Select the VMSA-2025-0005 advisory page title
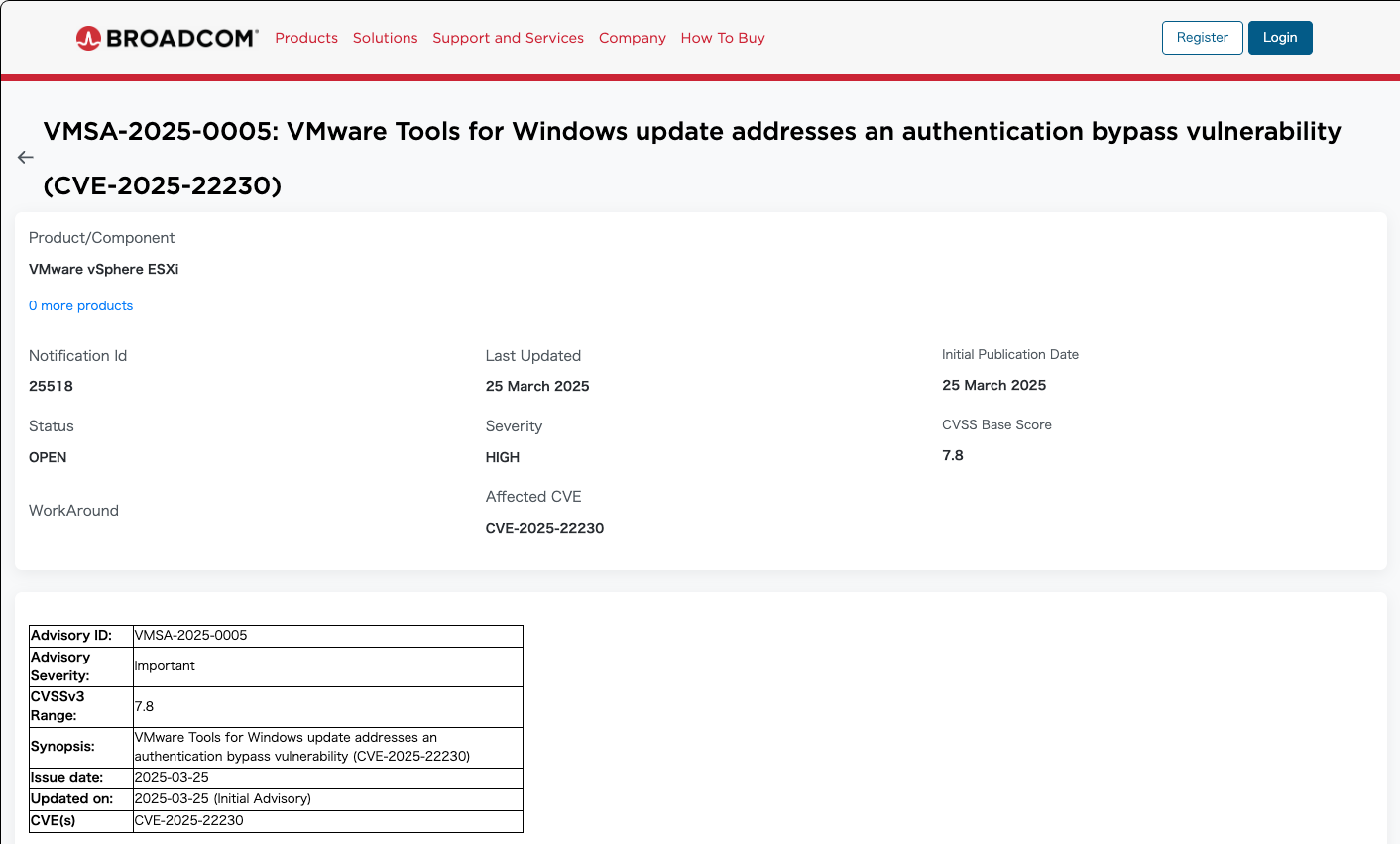This screenshot has height=844, width=1400. (x=692, y=158)
